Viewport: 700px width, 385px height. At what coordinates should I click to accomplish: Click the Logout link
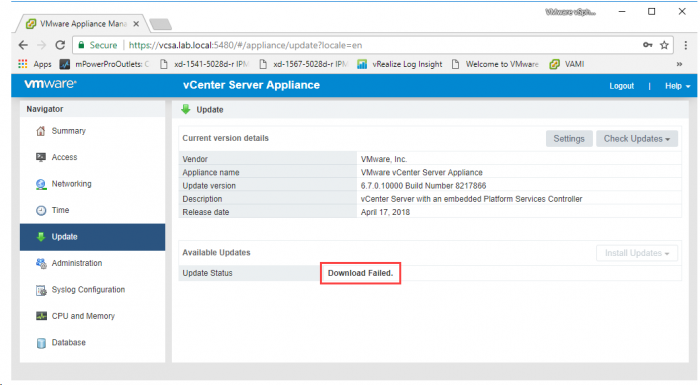tap(621, 86)
